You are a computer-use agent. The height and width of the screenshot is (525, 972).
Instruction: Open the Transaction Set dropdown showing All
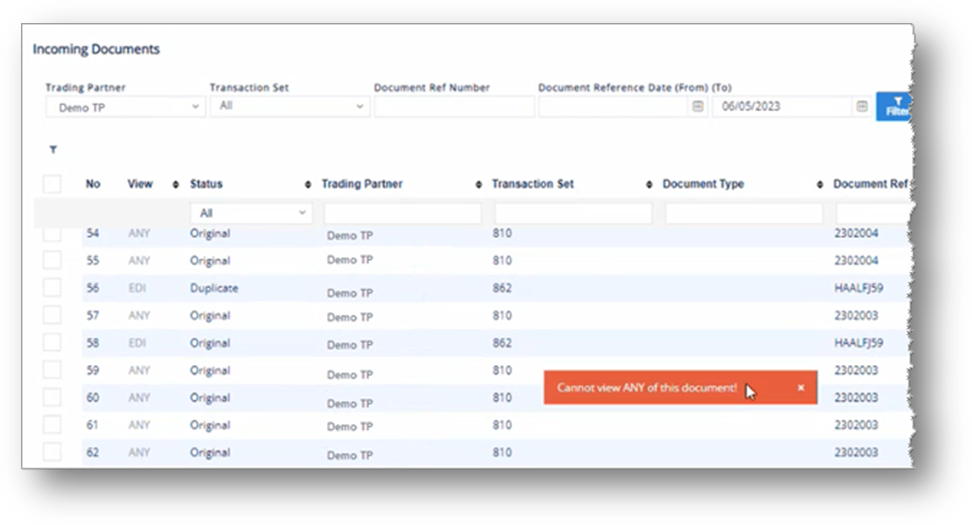[289, 106]
